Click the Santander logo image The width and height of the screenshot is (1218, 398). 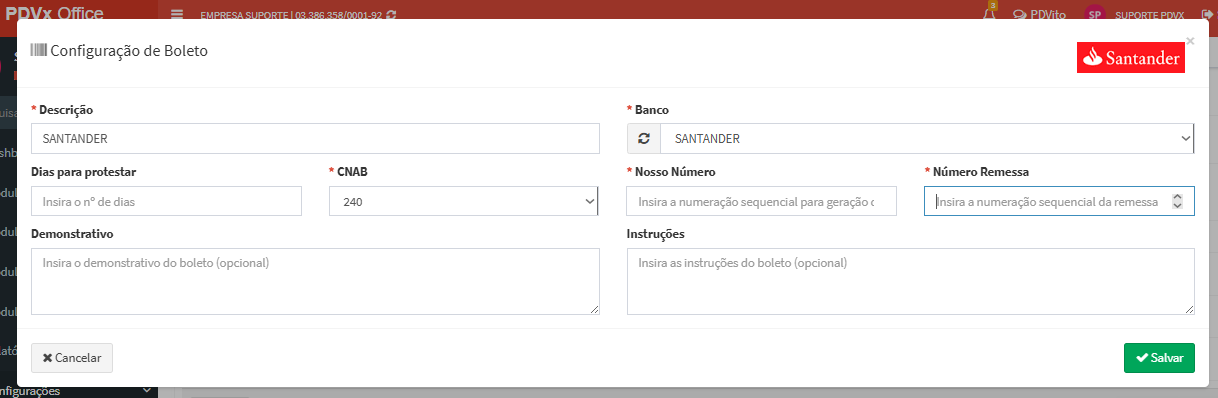1130,58
